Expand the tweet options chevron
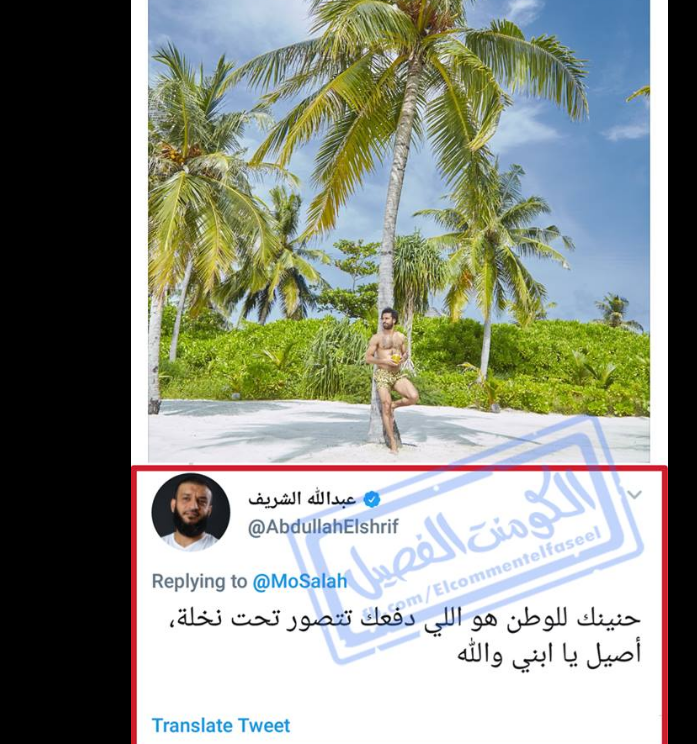 coord(634,495)
